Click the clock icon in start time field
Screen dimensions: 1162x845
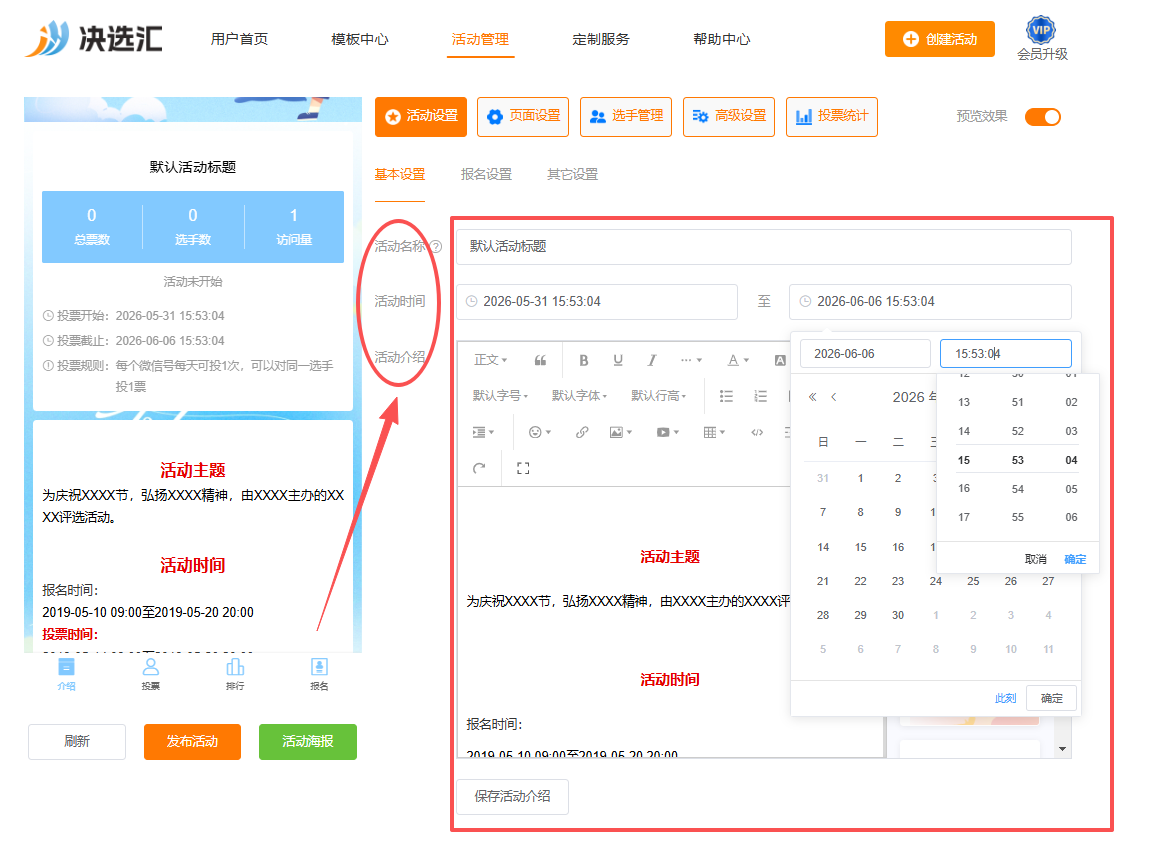(471, 302)
